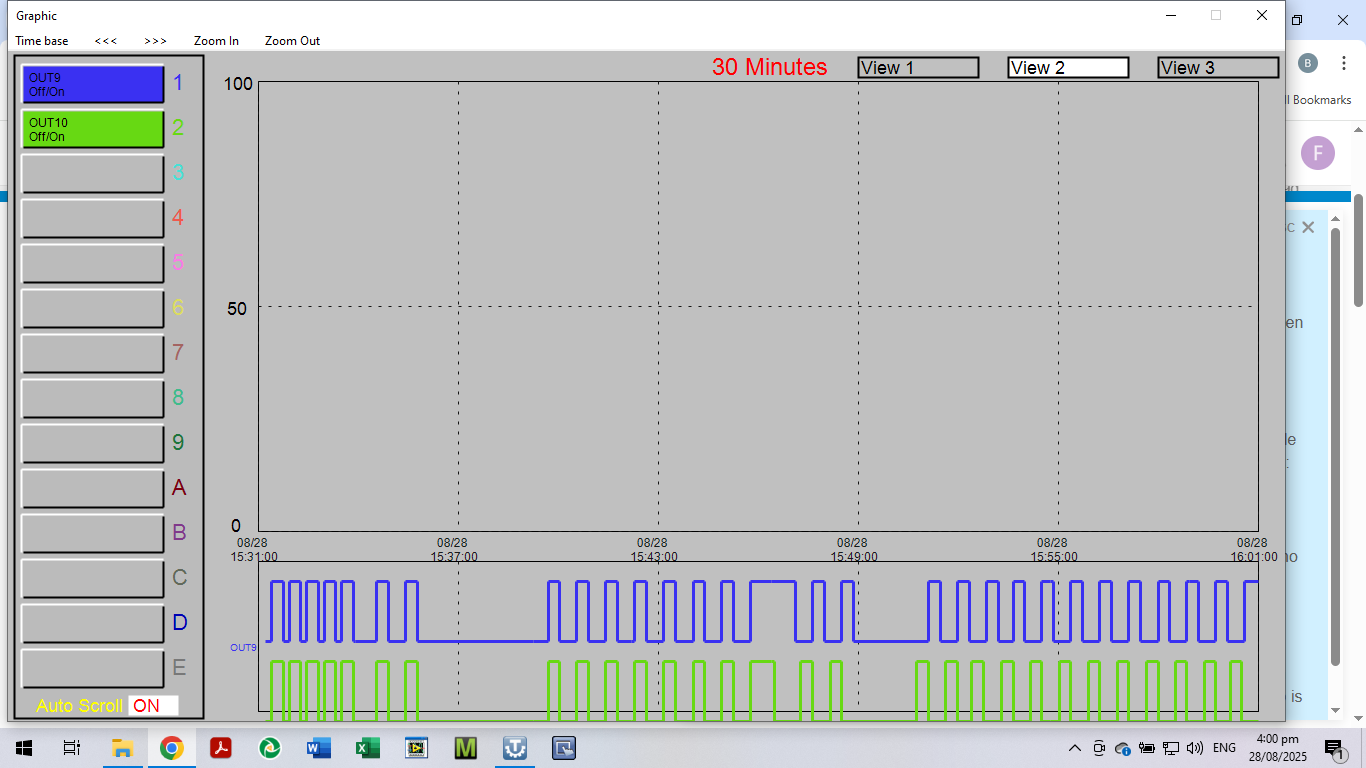
Task: Switch to View 3
Action: pyautogui.click(x=1218, y=68)
